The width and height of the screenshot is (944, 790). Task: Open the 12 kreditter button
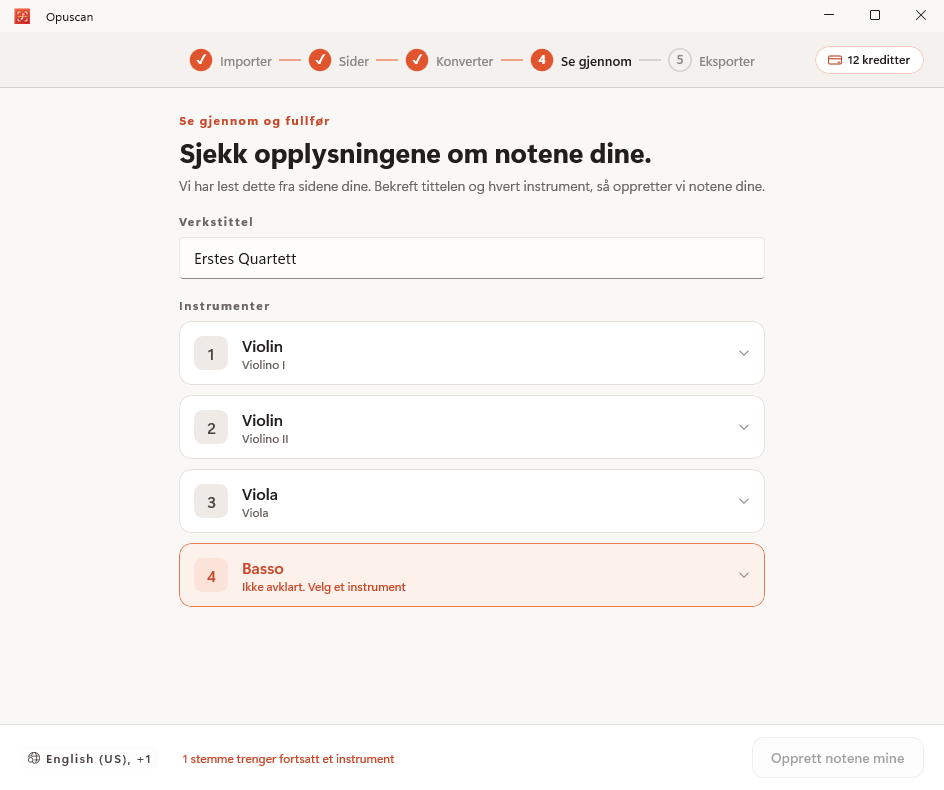(869, 60)
